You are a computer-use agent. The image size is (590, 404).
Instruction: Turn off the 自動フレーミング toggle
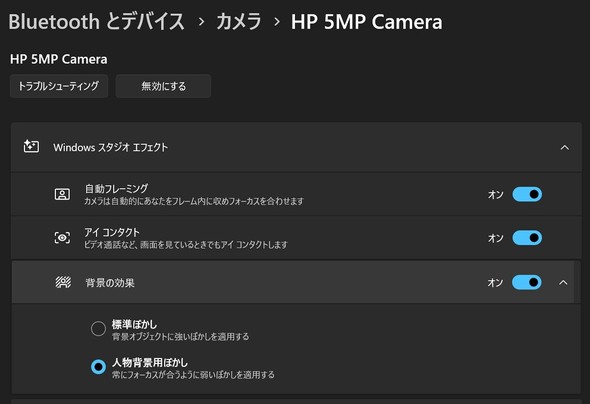[x=527, y=194]
